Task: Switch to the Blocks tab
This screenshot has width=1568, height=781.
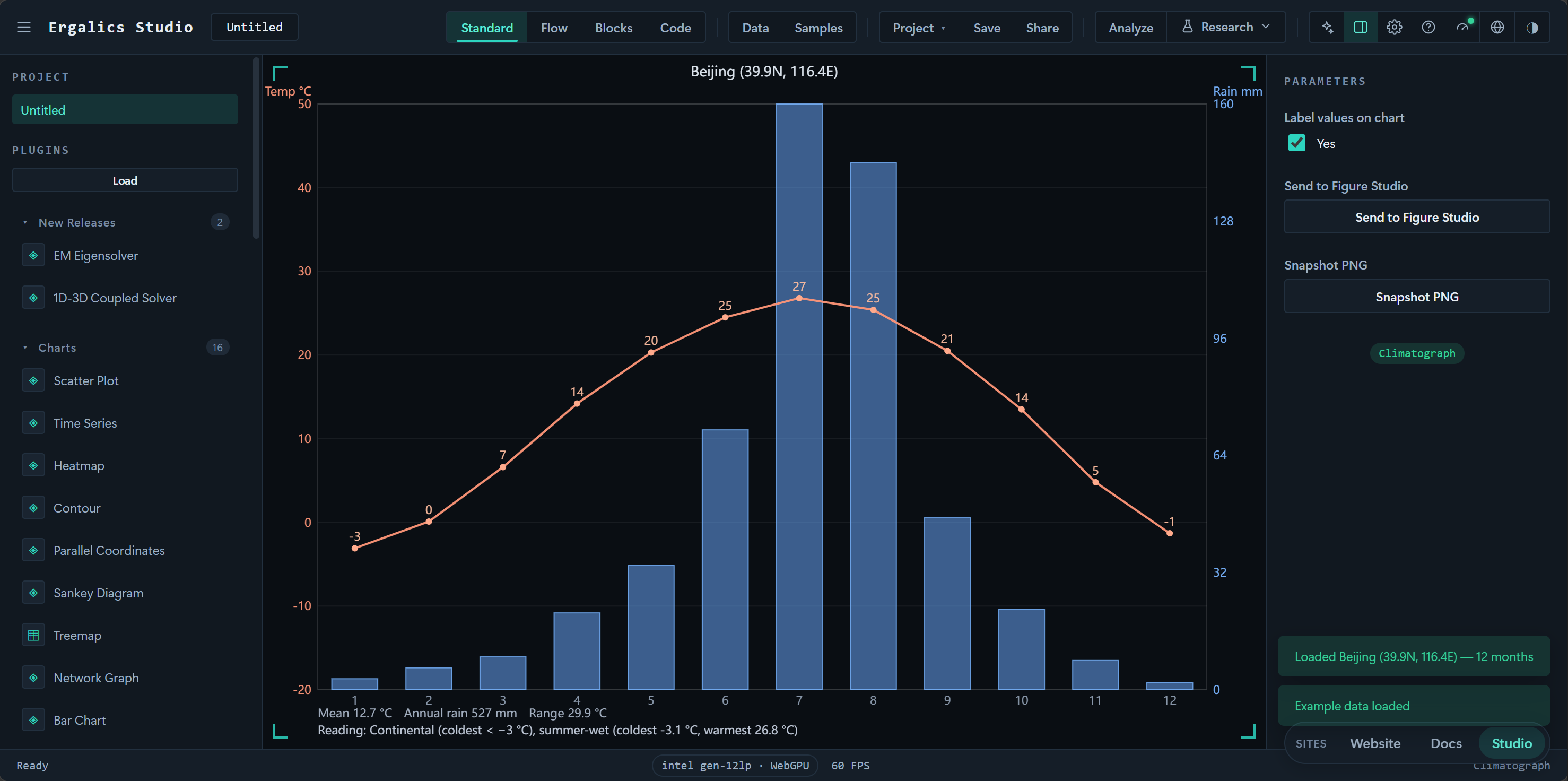Action: coord(614,28)
